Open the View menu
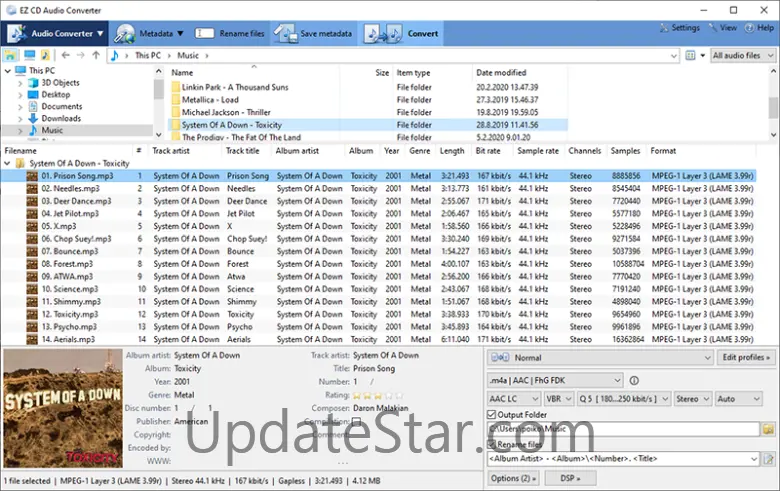 [x=723, y=28]
